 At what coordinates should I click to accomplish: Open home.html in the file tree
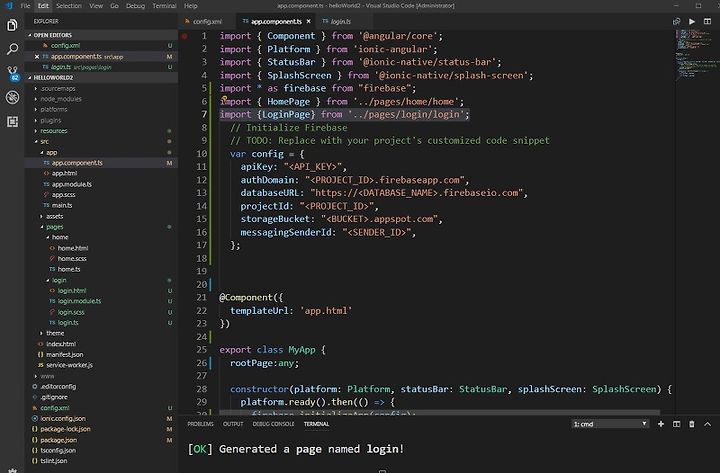73,248
